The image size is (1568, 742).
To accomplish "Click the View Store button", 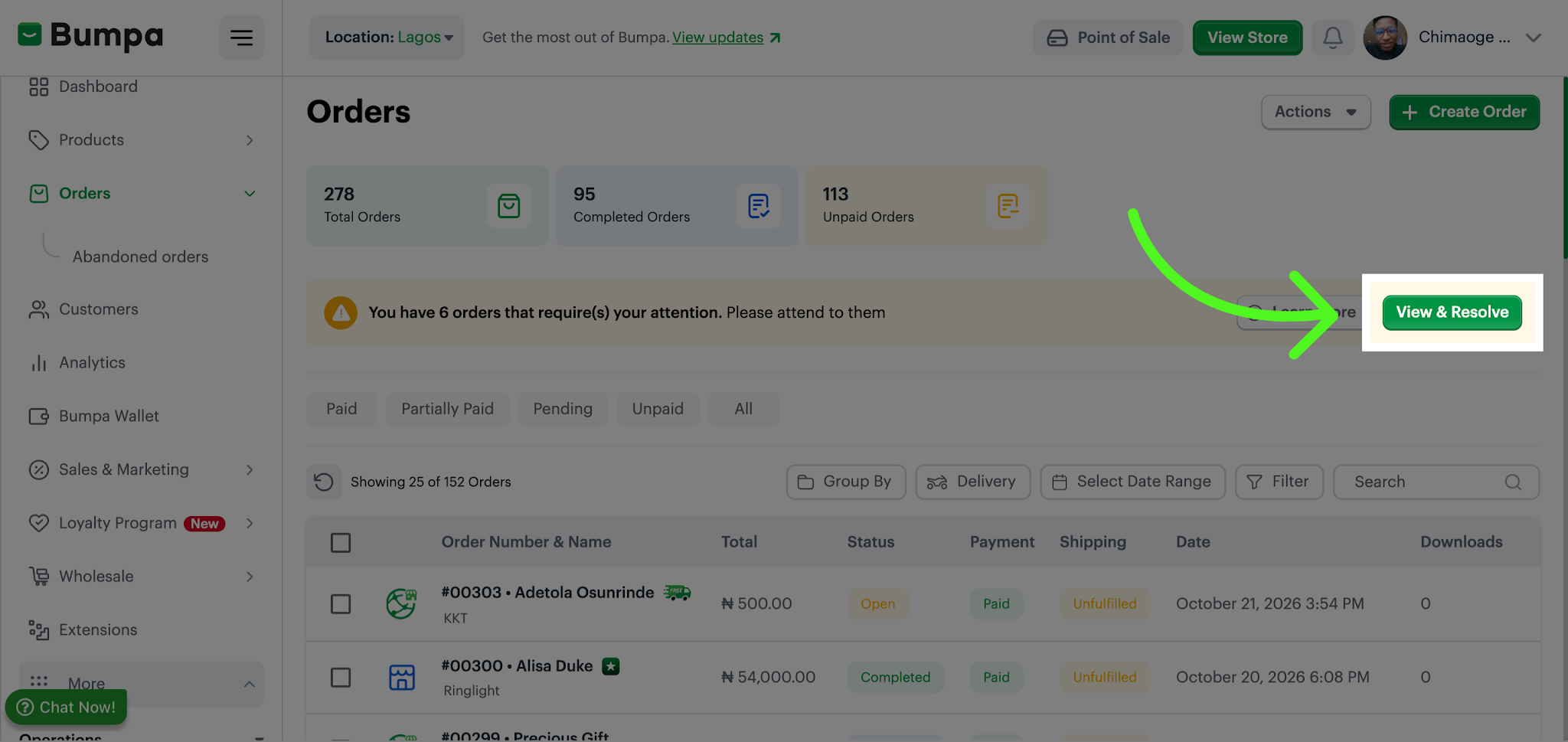I will tap(1247, 38).
